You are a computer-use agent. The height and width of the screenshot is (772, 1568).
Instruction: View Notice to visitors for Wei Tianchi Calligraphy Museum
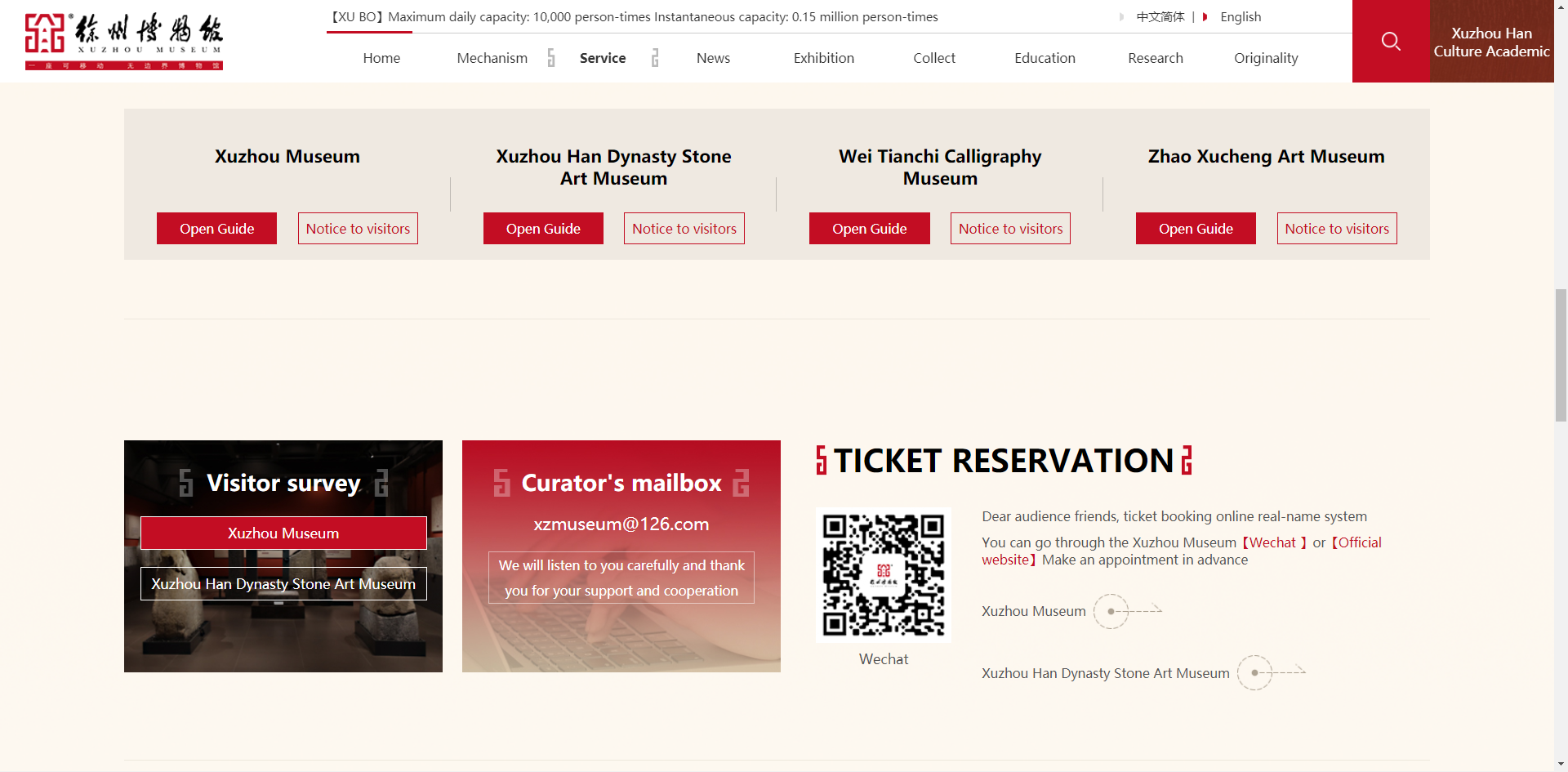[1010, 229]
